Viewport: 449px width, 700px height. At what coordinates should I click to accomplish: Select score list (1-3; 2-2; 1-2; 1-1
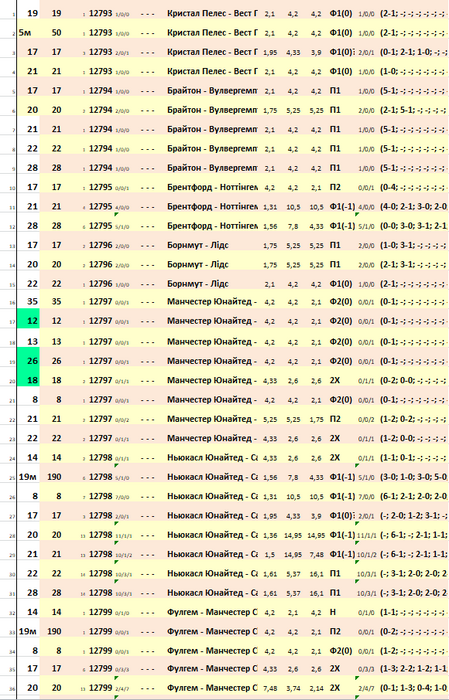point(413,669)
